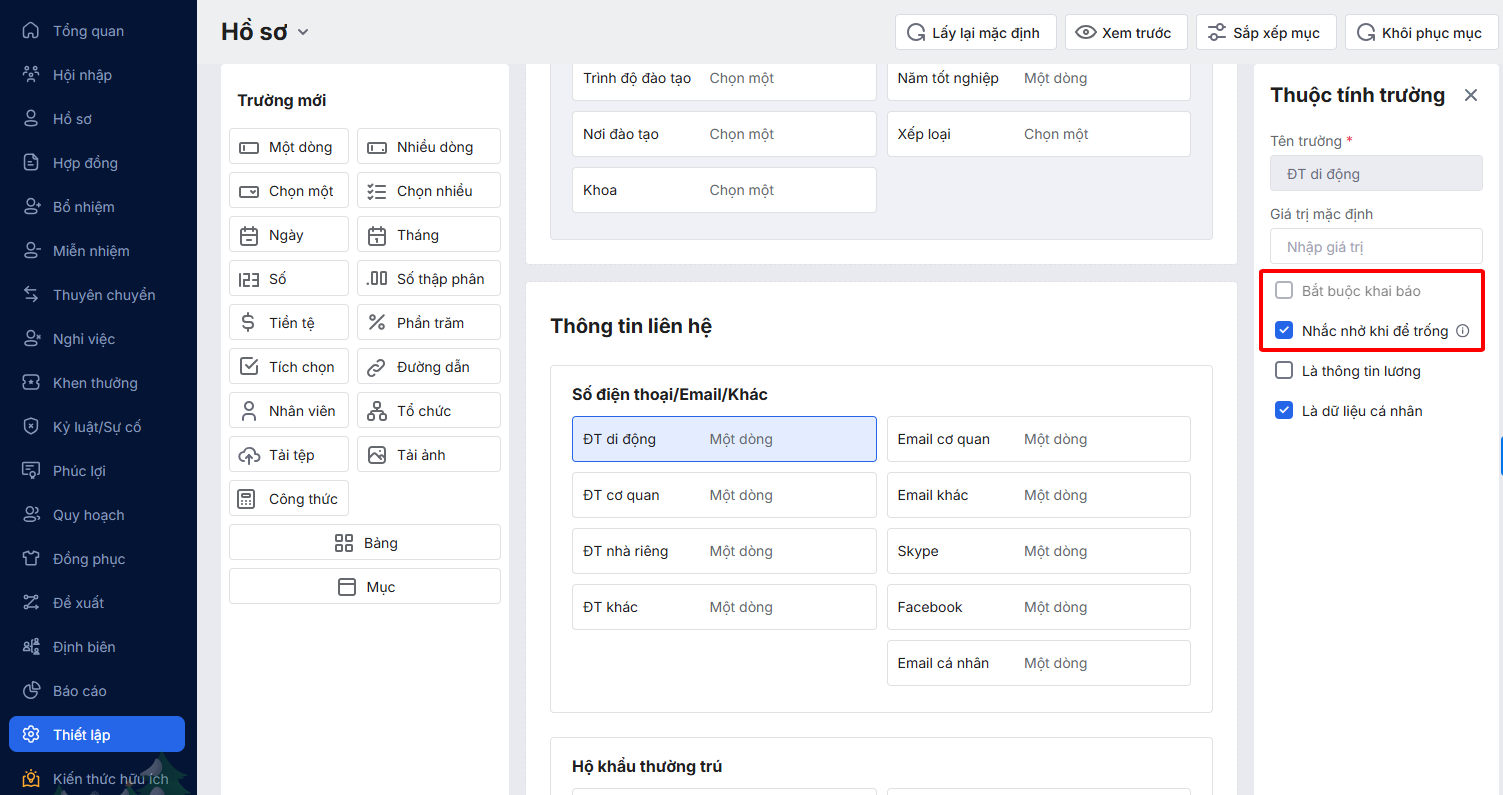The image size is (1503, 795).
Task: Uncheck Là dữ liệu cá nhân
Action: tap(1285, 411)
